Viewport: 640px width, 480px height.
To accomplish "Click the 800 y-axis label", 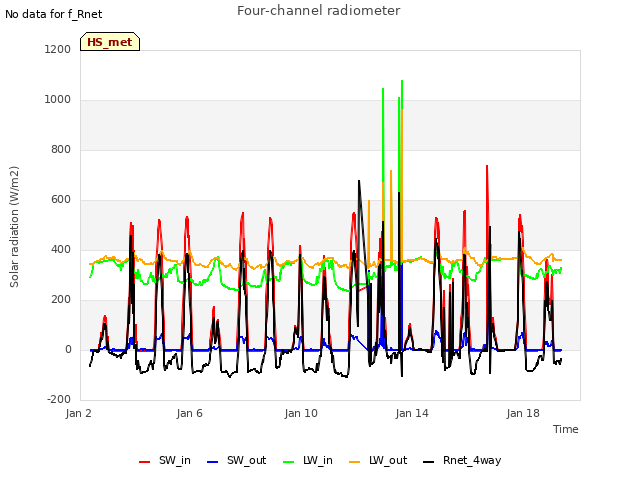I will pos(61,149).
